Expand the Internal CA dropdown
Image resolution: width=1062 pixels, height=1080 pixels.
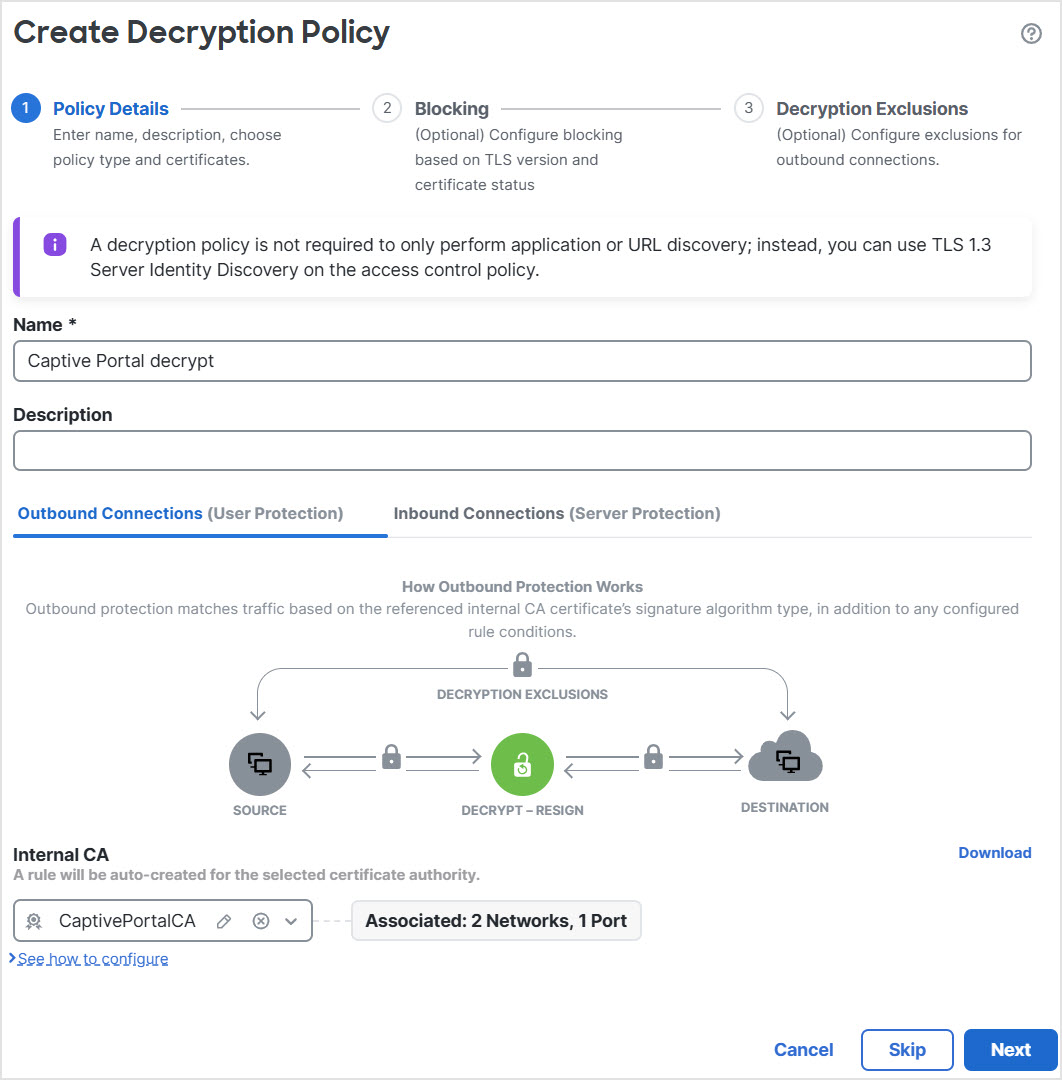click(293, 920)
